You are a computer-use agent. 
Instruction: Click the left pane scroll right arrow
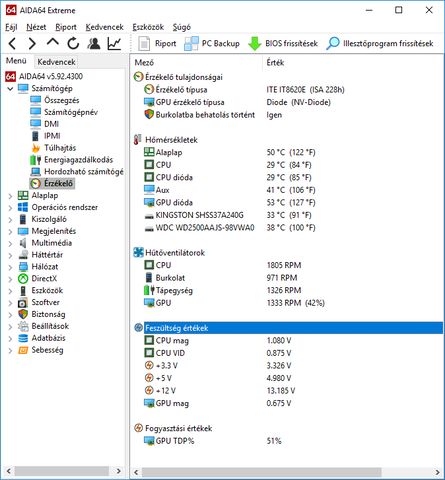click(x=118, y=471)
